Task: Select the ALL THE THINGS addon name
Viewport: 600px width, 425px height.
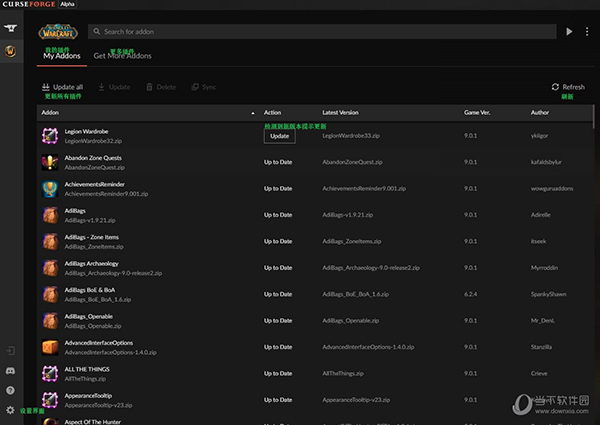Action: click(87, 369)
